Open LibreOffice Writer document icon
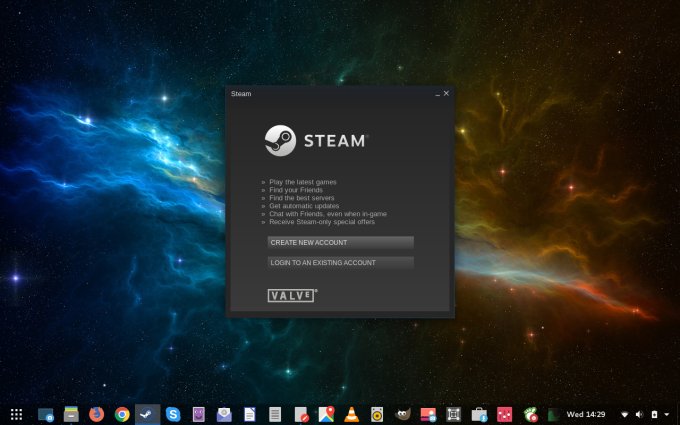680x425 pixels. point(250,414)
